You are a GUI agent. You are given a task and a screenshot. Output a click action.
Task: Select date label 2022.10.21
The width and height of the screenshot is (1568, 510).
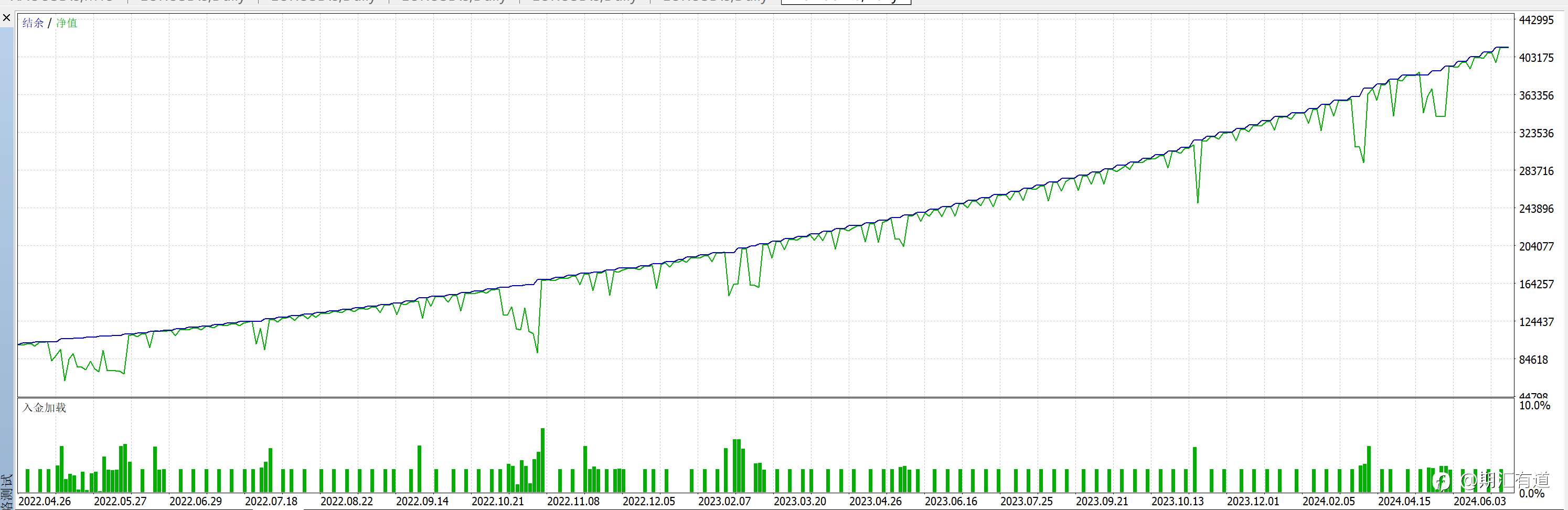tap(498, 502)
